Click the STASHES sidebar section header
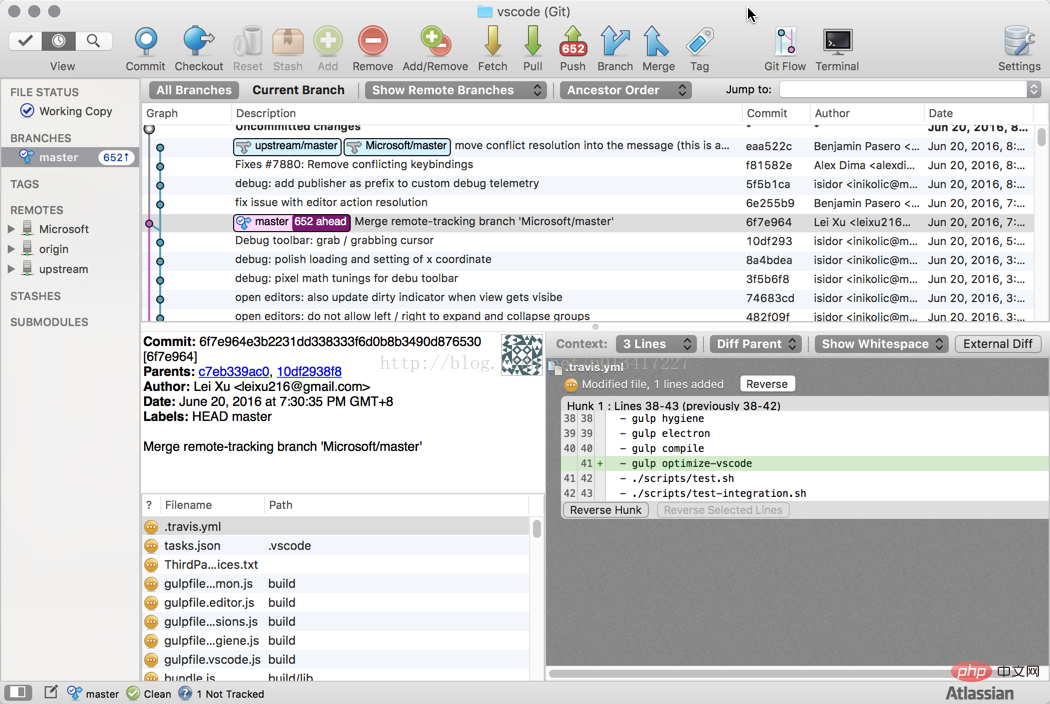 pyautogui.click(x=35, y=295)
